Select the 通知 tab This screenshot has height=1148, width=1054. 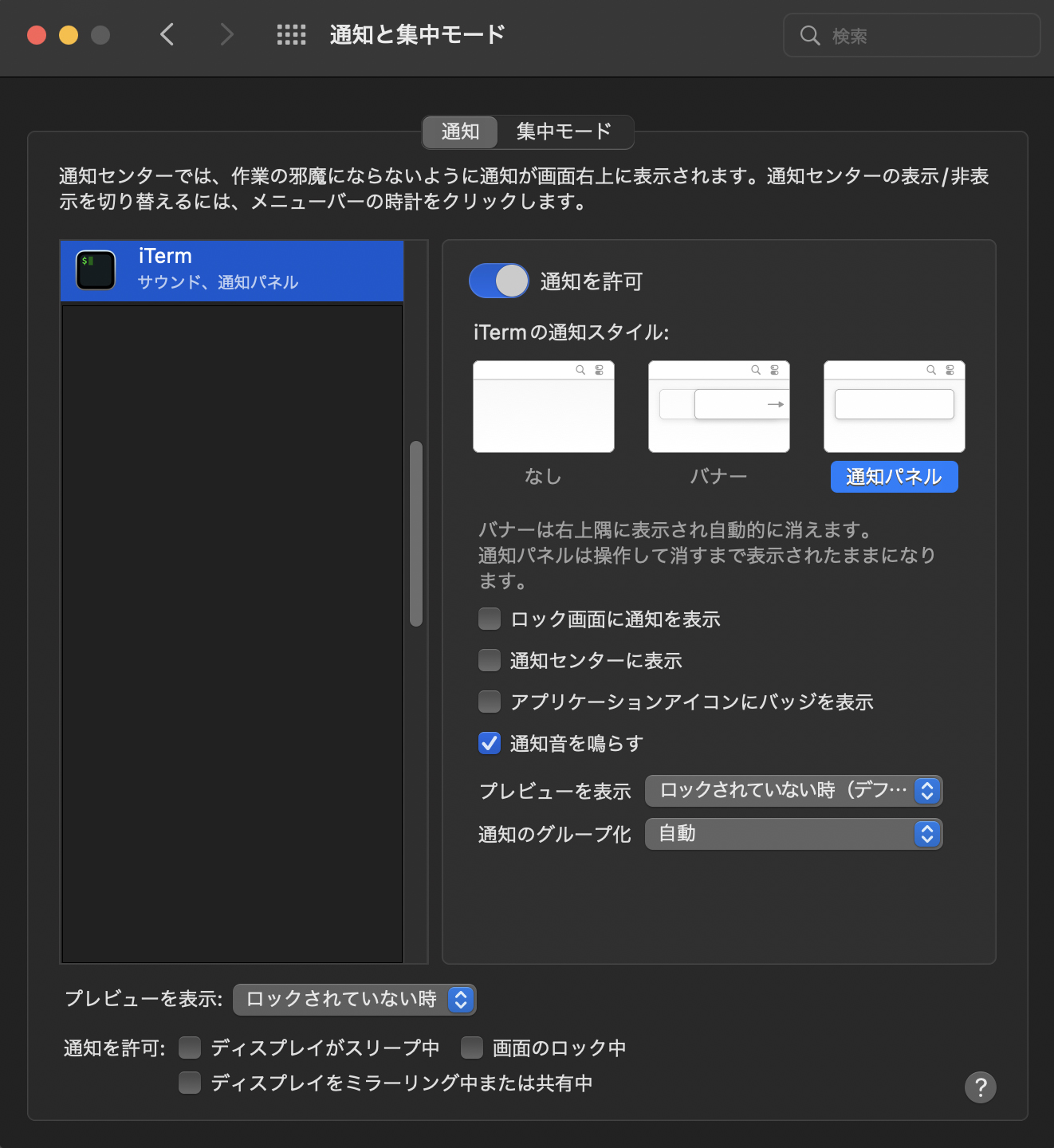[x=460, y=132]
